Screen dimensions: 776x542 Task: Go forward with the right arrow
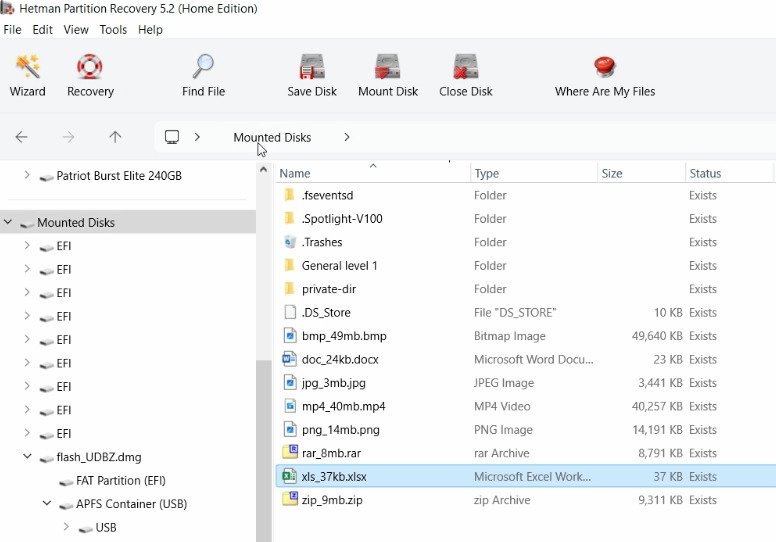point(68,137)
